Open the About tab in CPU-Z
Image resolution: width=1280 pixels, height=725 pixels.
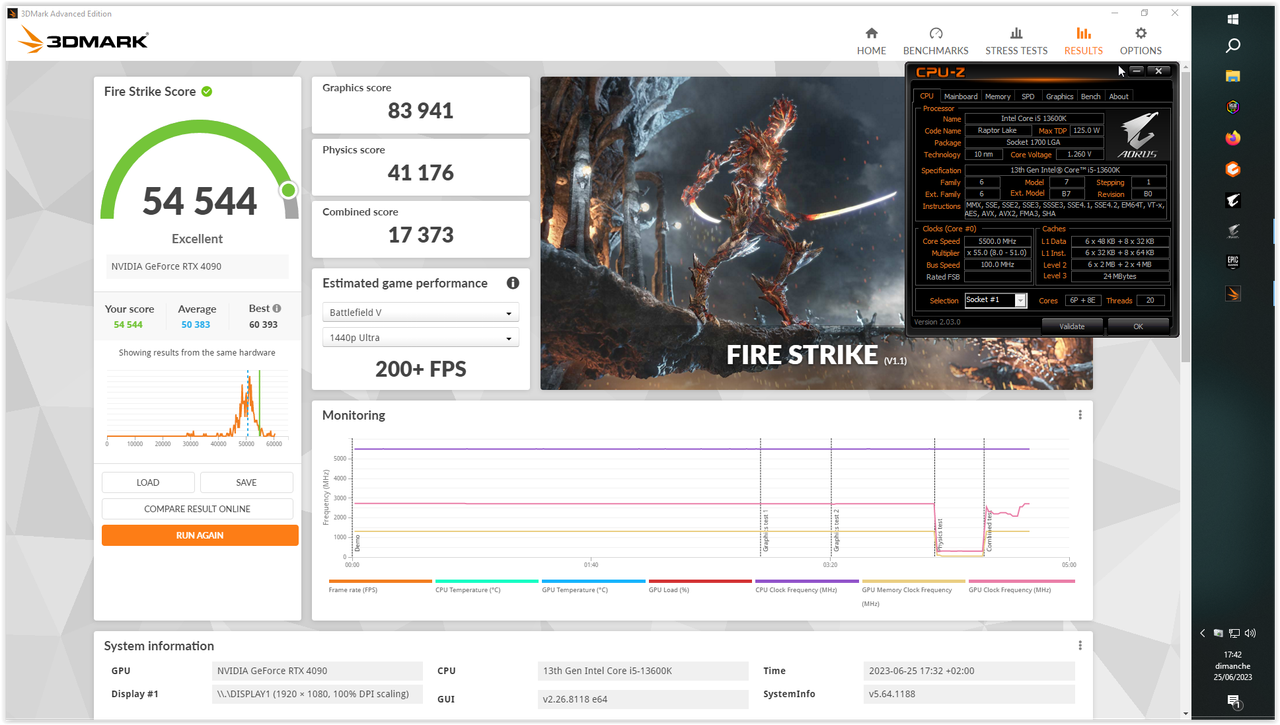click(x=1119, y=96)
